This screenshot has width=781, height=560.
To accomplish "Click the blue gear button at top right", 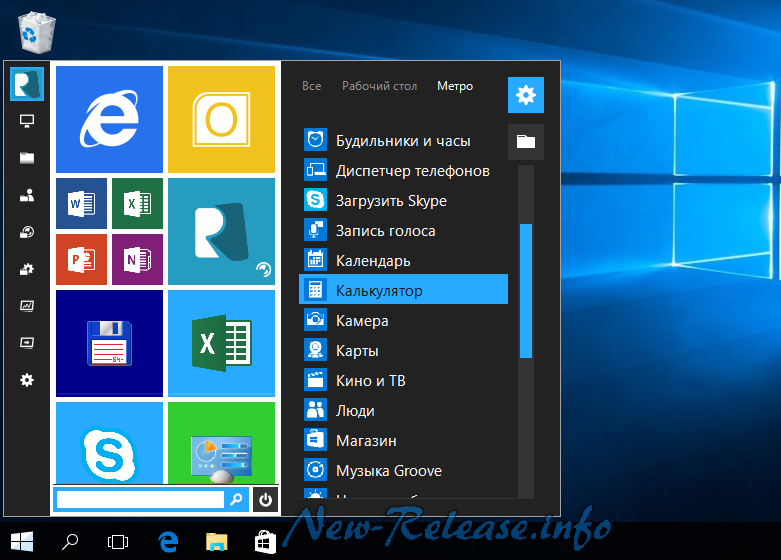I will click(525, 95).
